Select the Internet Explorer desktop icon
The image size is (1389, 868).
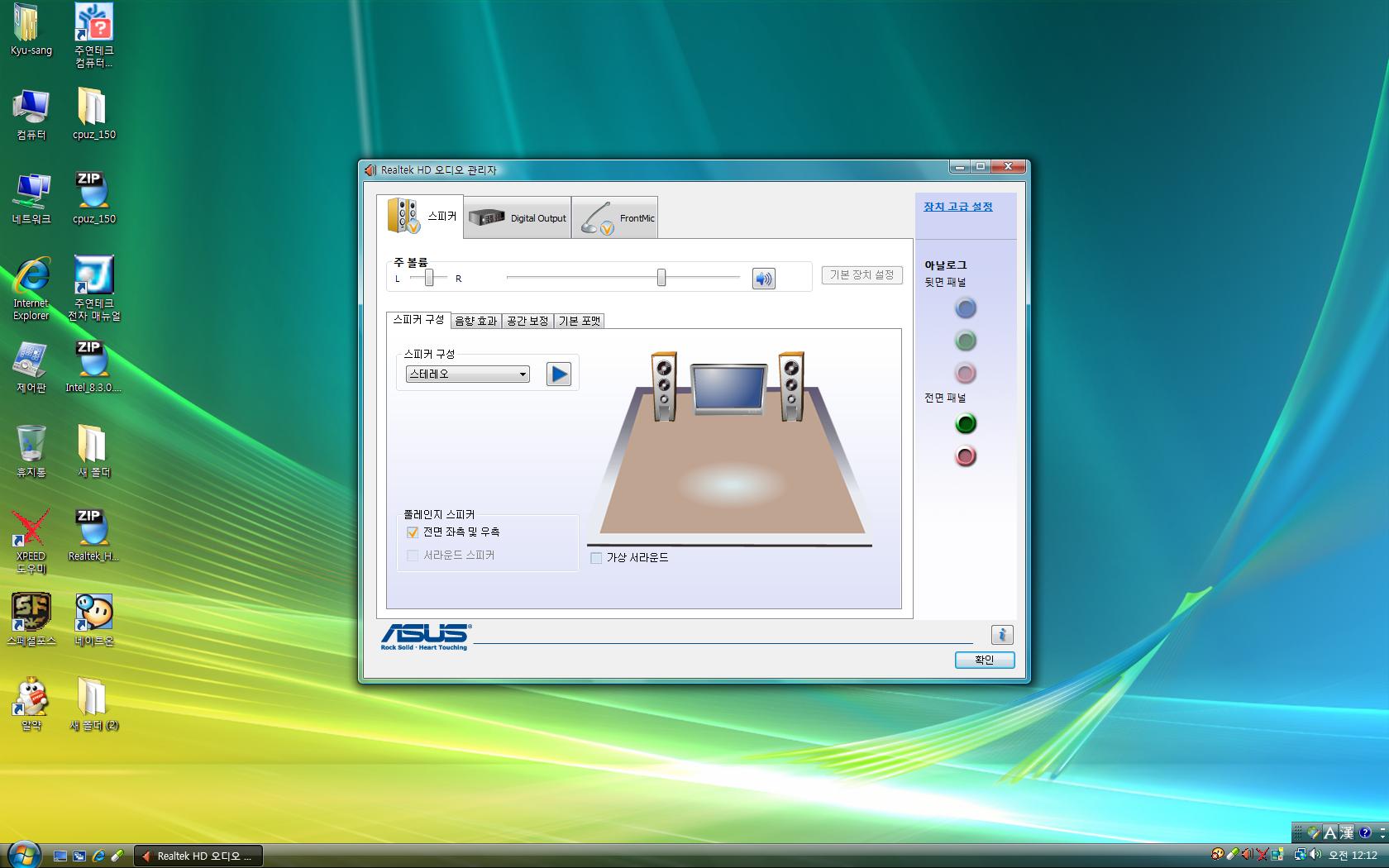pyautogui.click(x=31, y=289)
